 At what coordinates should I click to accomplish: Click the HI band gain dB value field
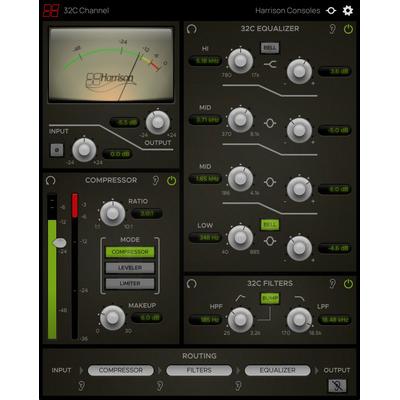(335, 71)
